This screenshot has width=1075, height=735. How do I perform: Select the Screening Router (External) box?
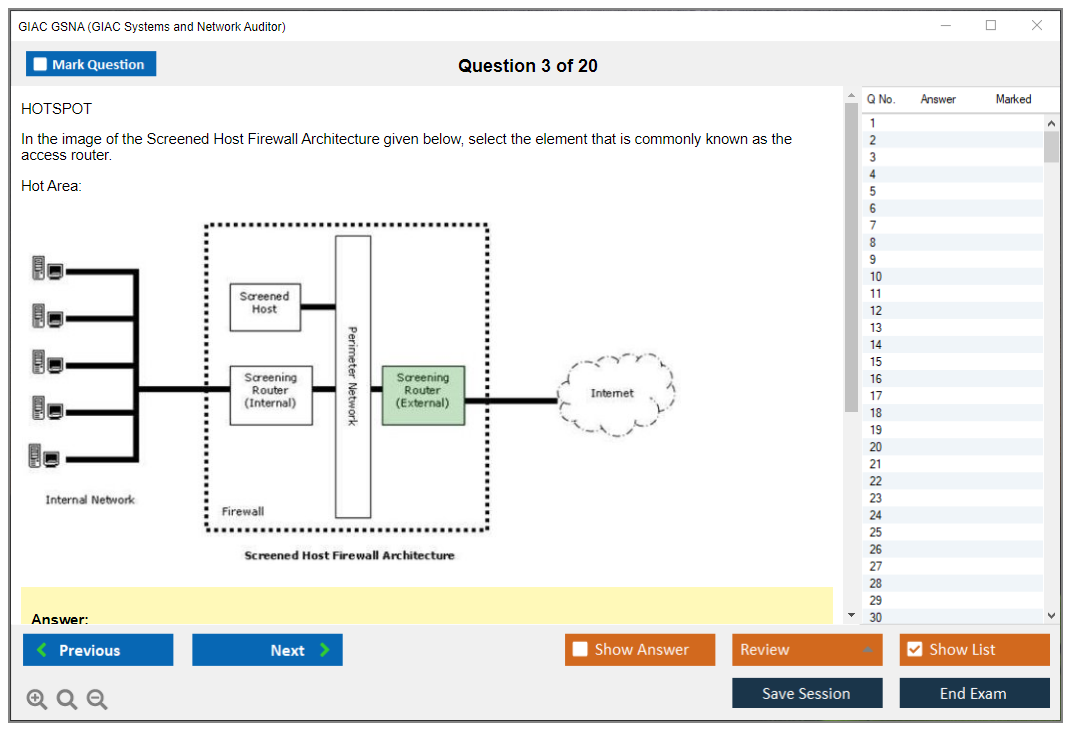[x=423, y=395]
